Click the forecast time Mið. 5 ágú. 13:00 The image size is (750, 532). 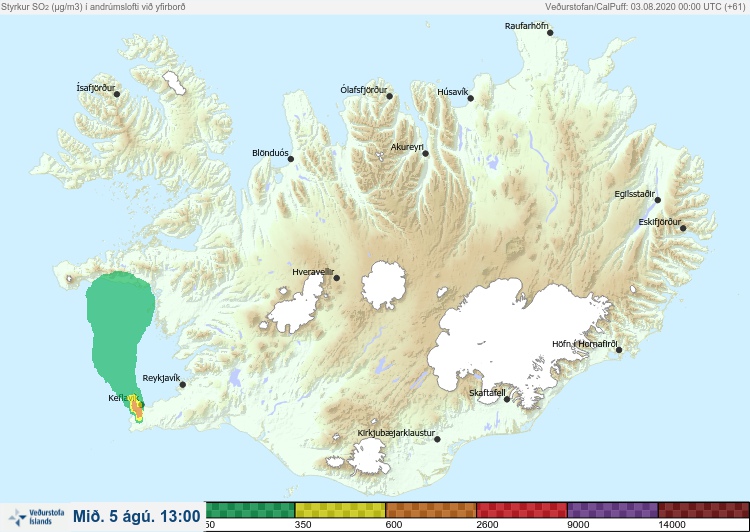pyautogui.click(x=137, y=516)
